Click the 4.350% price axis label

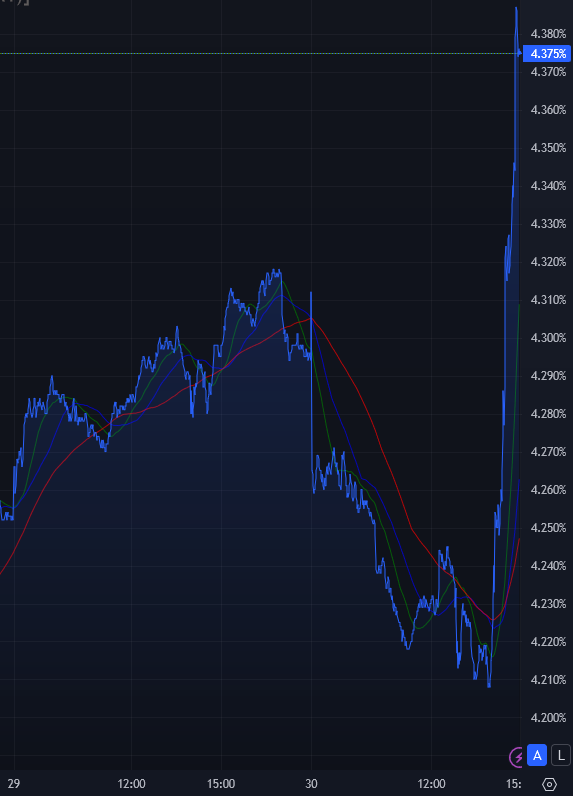click(548, 148)
